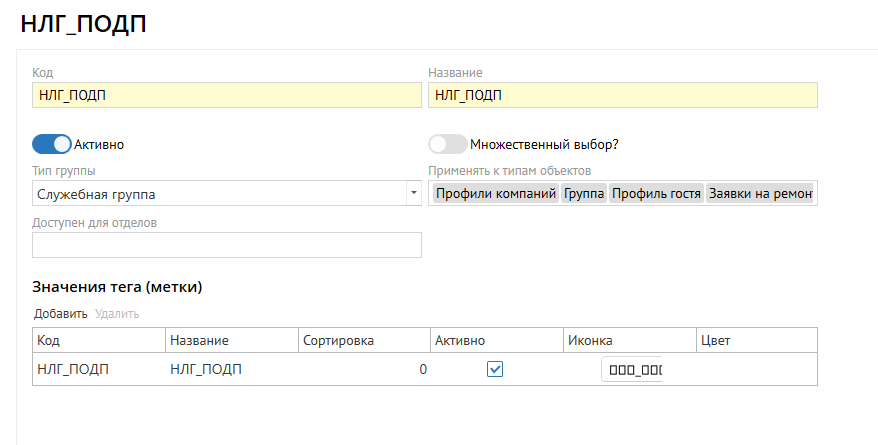Focus the Код input field
This screenshot has width=878, height=445.
(x=227, y=95)
